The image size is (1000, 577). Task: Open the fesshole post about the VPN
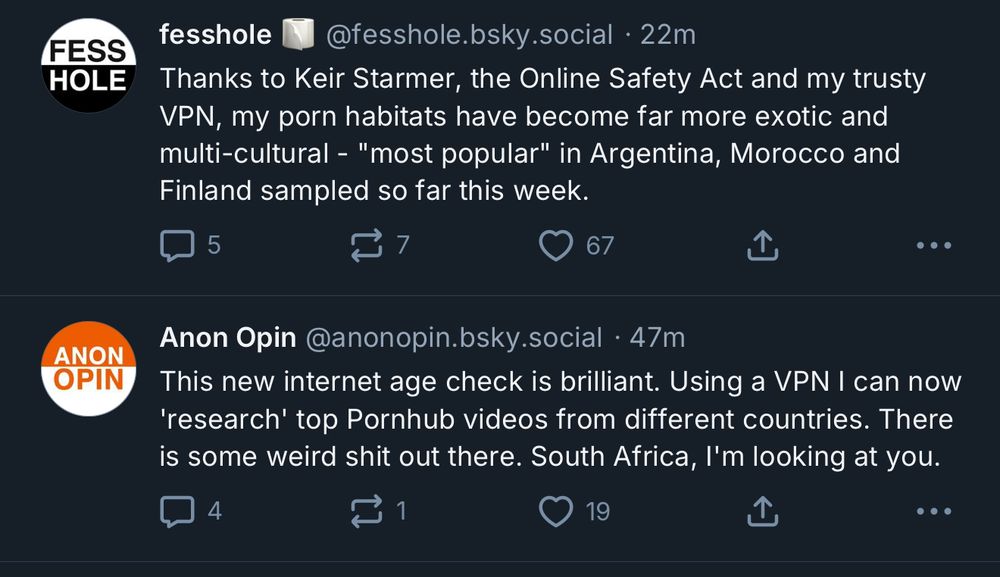pyautogui.click(x=530, y=134)
